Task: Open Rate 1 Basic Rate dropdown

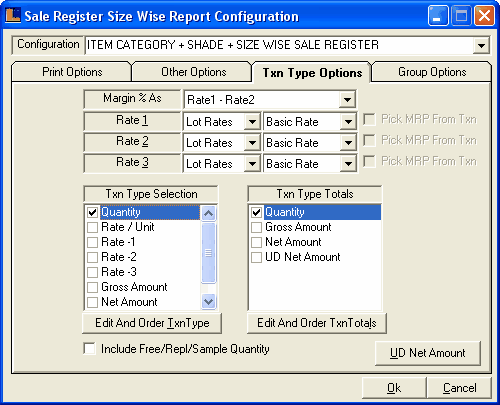Action: tap(348, 122)
